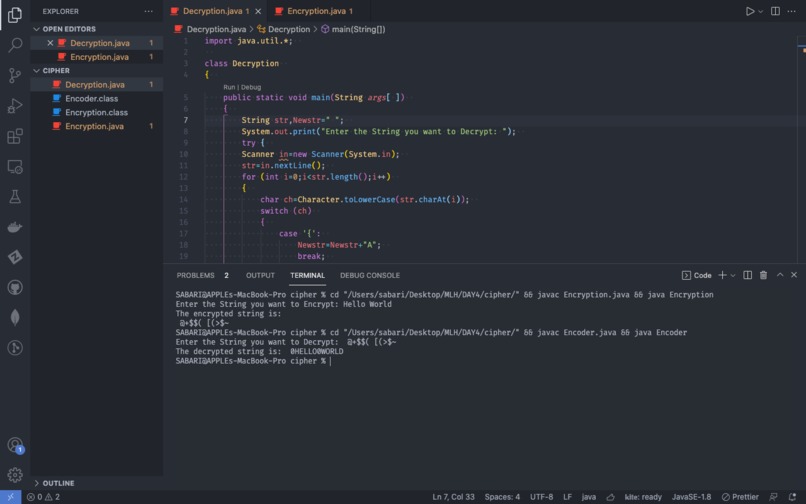Open the notifications bell icon
The height and width of the screenshot is (504, 806).
pos(792,497)
